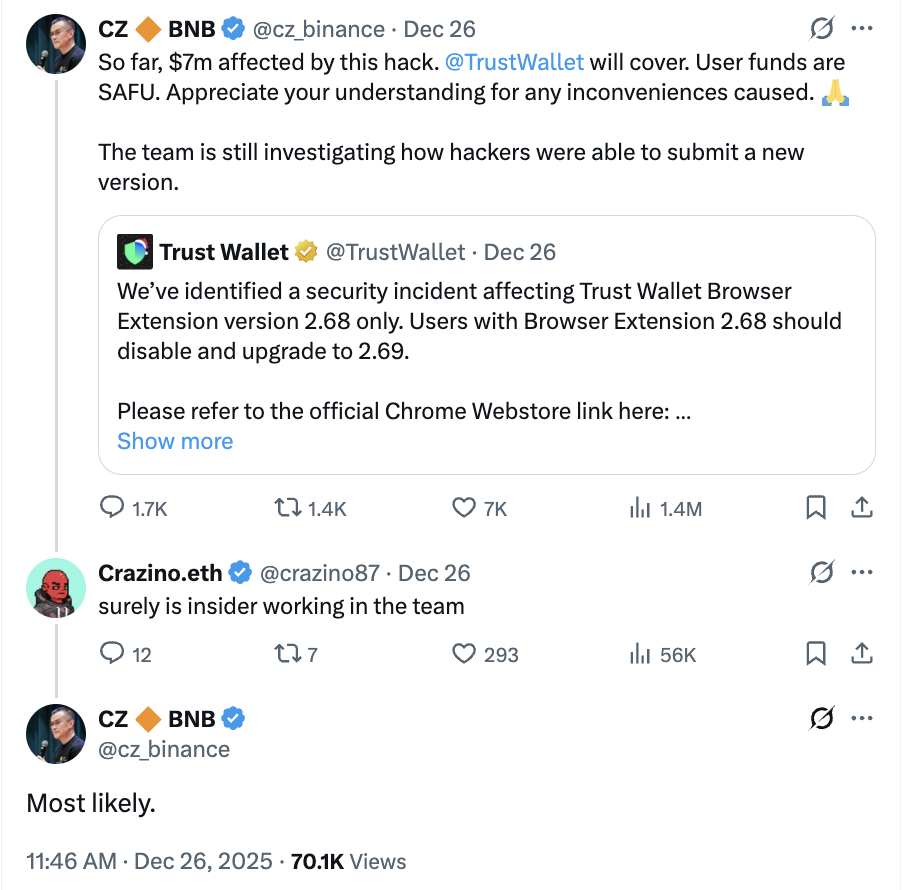This screenshot has height=890, width=906.
Task: Retweet CZ's $7m hack tweet
Action: [x=287, y=508]
